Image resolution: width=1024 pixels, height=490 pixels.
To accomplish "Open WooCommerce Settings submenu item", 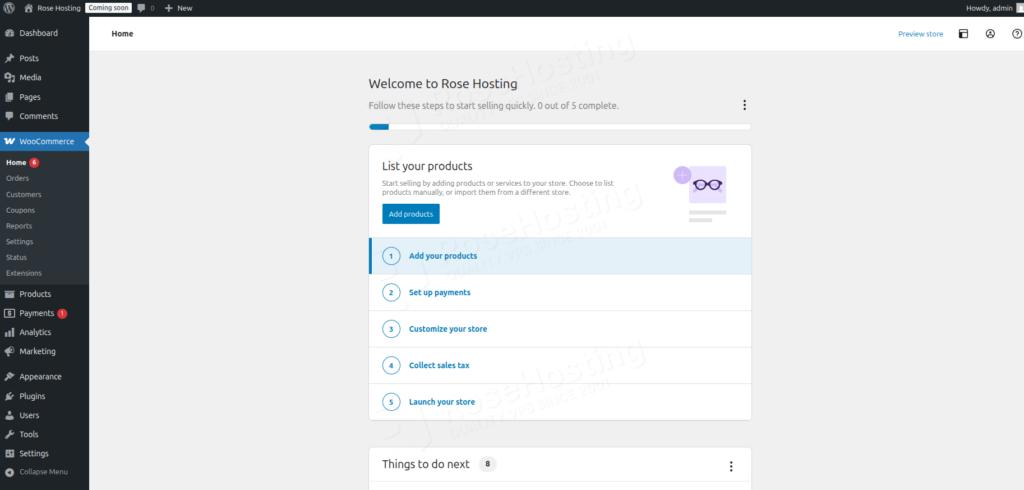I will coord(20,242).
